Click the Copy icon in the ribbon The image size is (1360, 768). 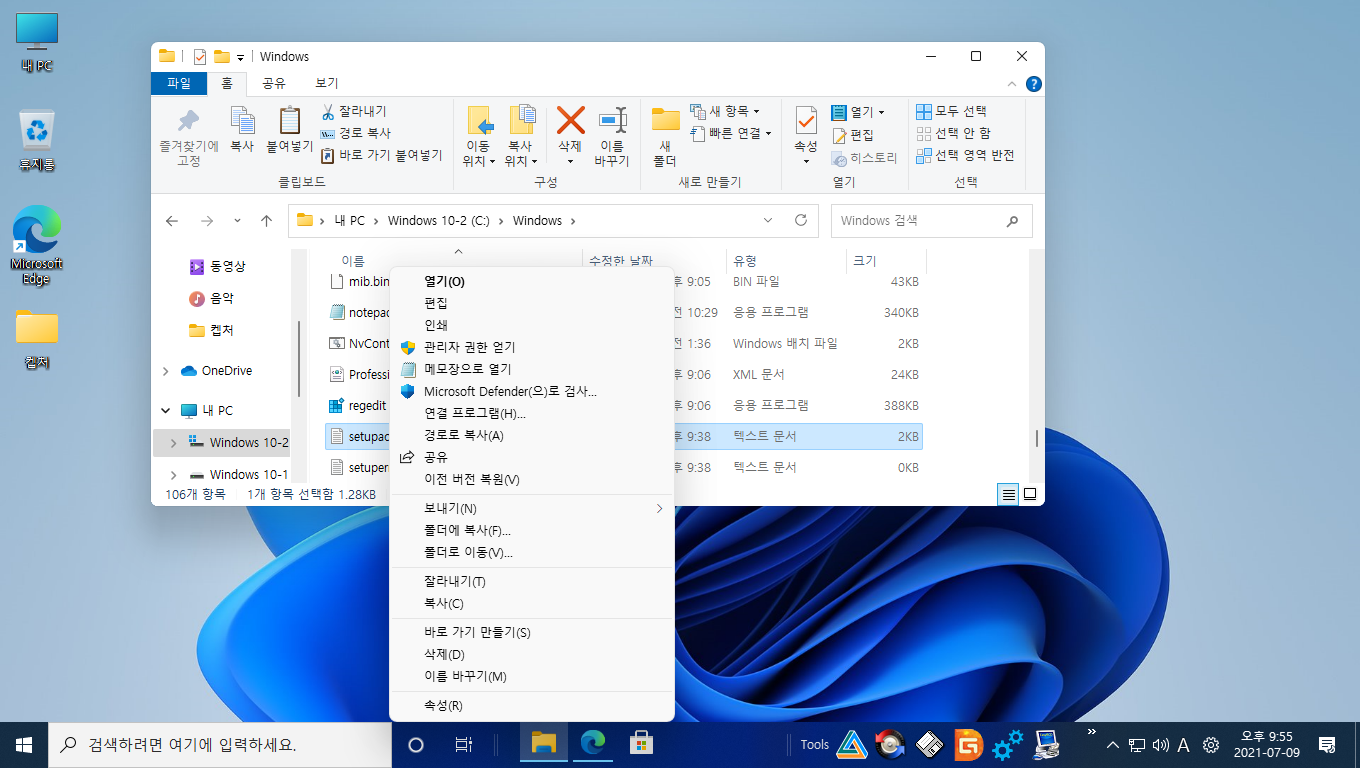tap(242, 121)
